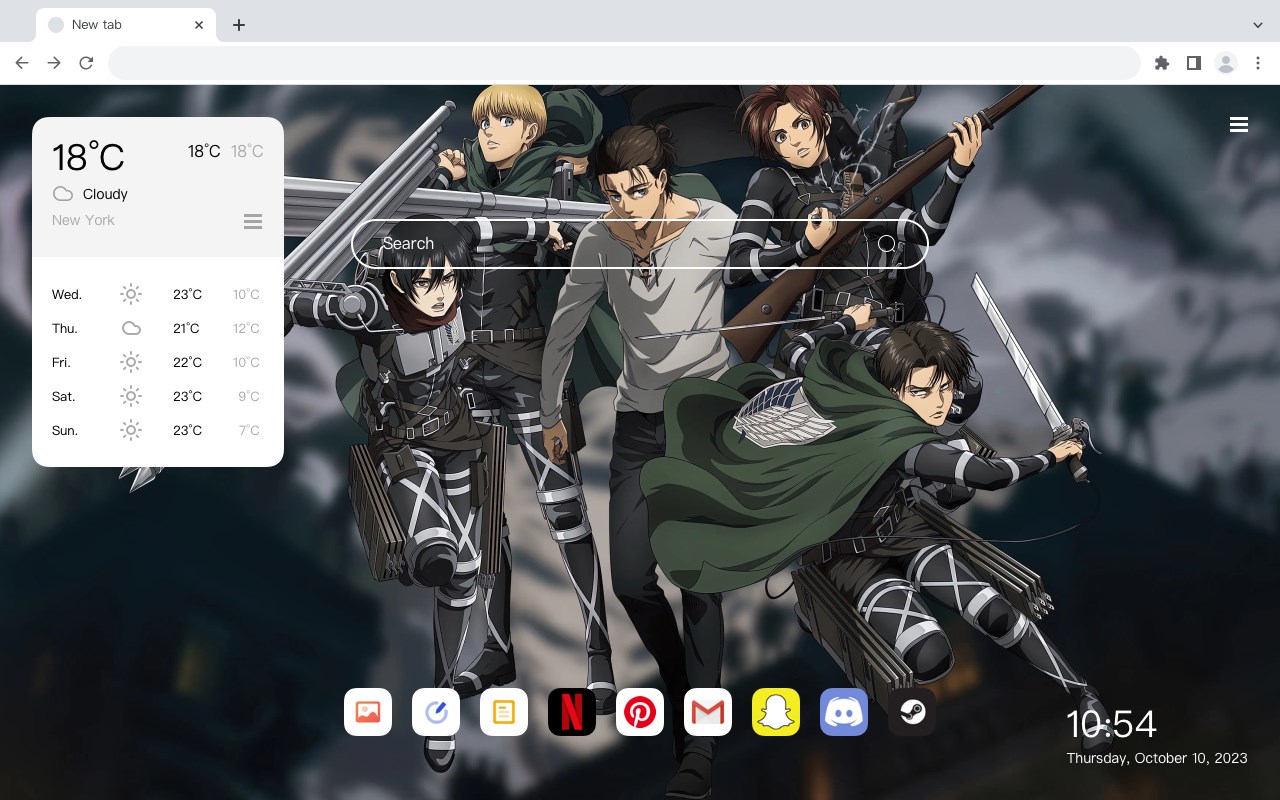
Task: Open the wallpaper gallery shortcut icon
Action: [x=368, y=712]
